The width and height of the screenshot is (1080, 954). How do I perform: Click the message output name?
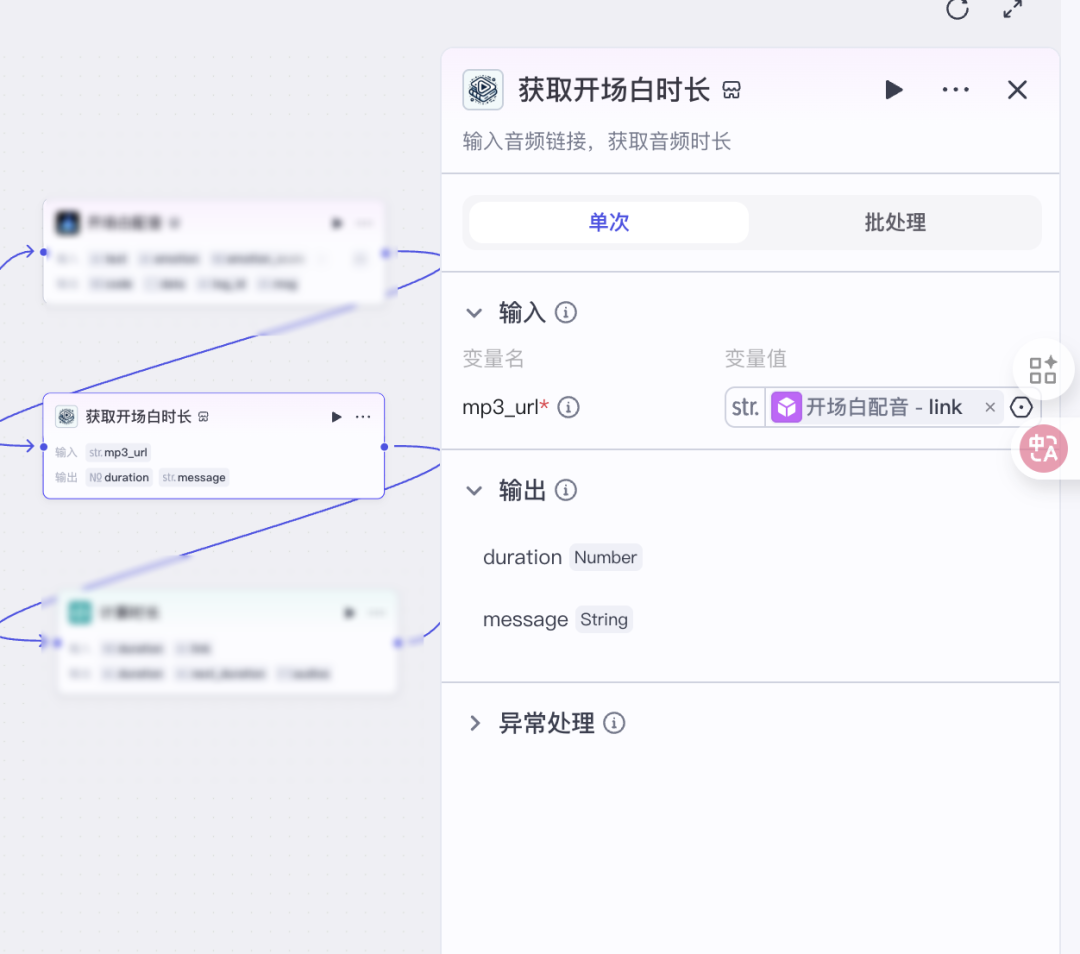coord(525,620)
